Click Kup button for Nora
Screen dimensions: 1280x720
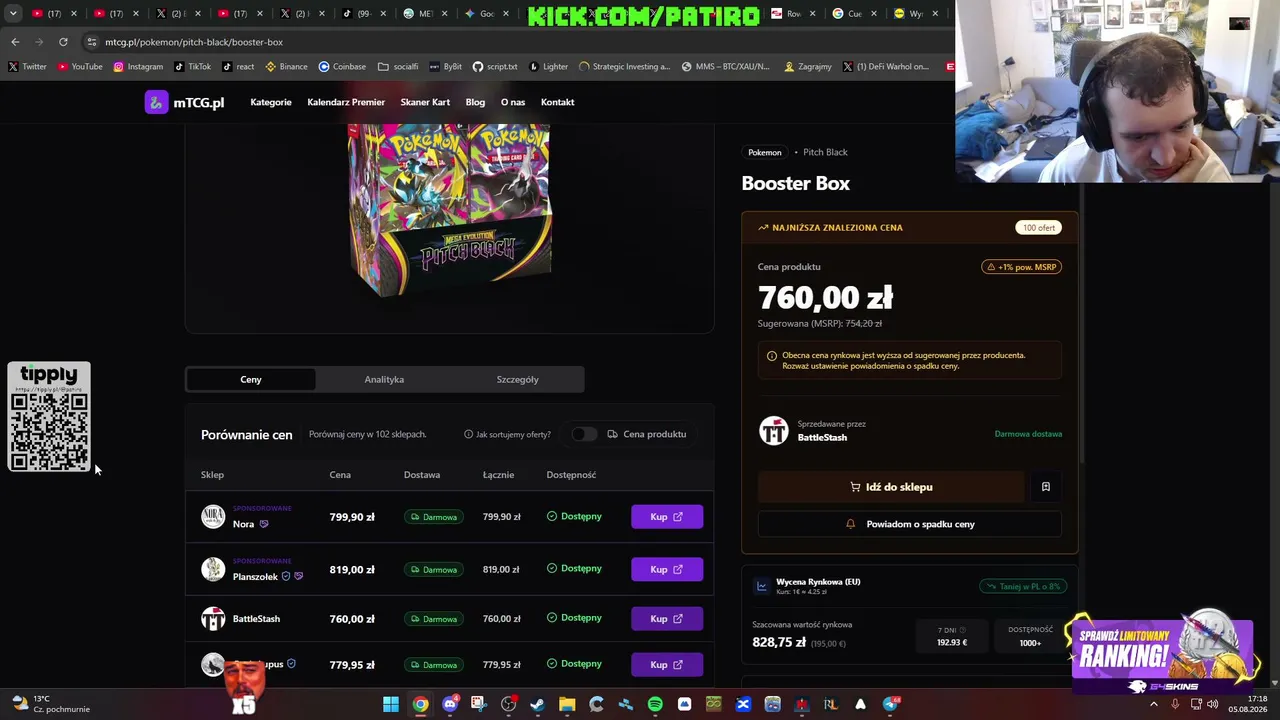coord(667,517)
